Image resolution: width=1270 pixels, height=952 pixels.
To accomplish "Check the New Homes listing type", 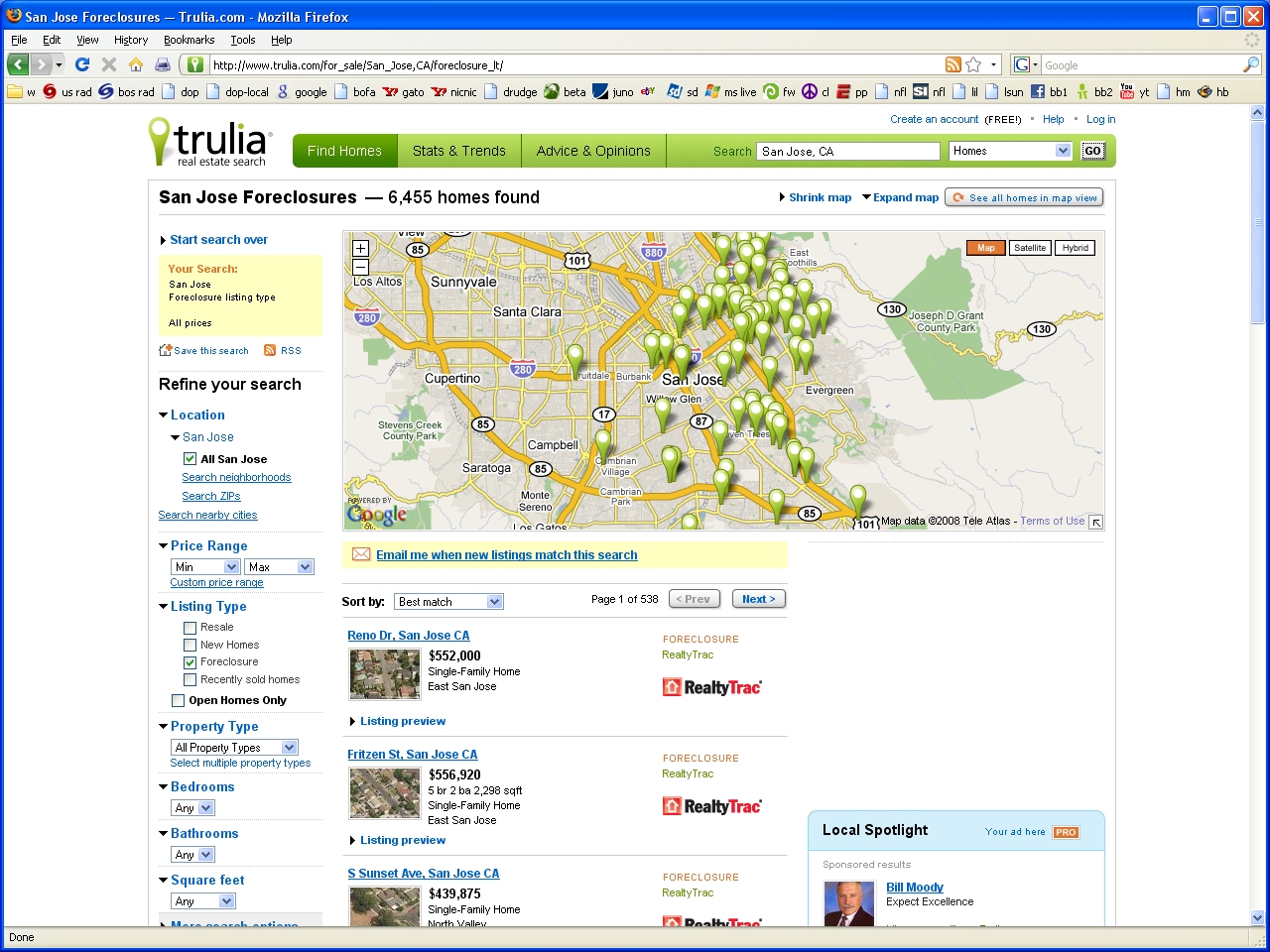I will click(190, 646).
